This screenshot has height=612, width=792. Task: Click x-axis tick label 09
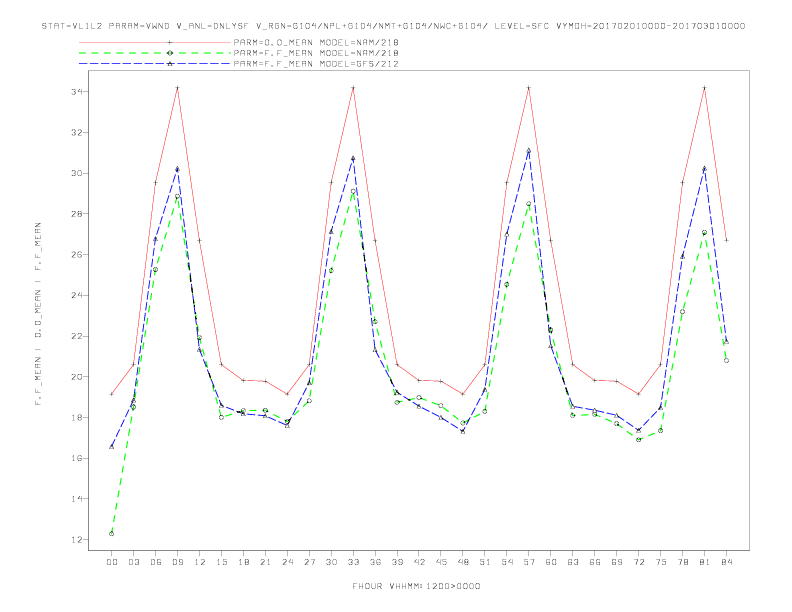pyautogui.click(x=177, y=562)
